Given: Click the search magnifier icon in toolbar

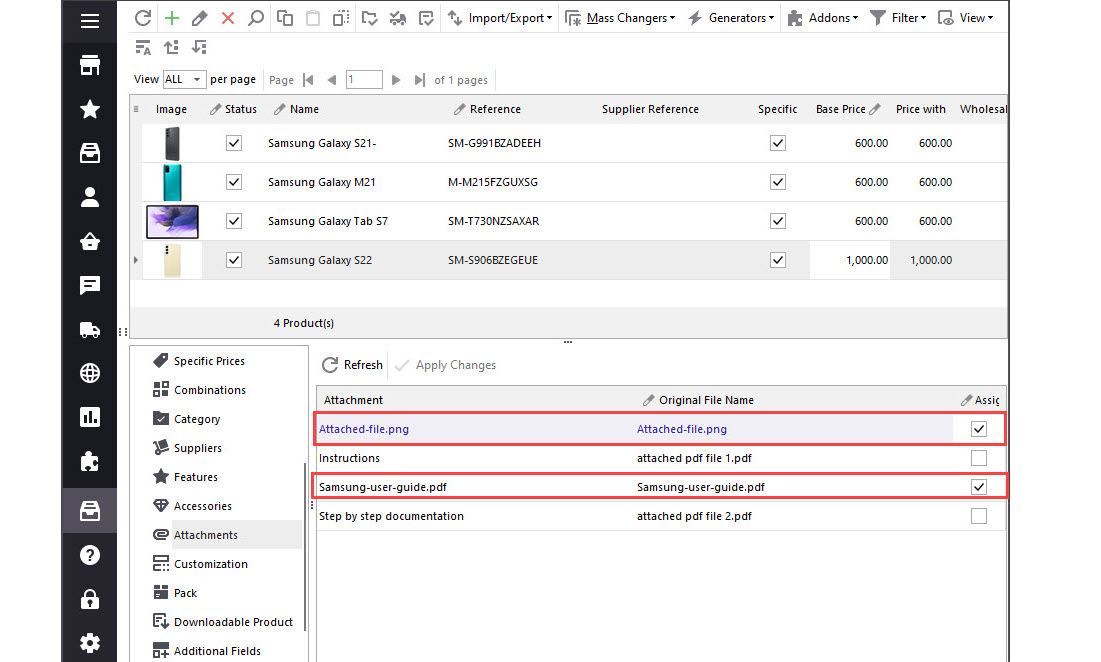Looking at the screenshot, I should coord(256,18).
